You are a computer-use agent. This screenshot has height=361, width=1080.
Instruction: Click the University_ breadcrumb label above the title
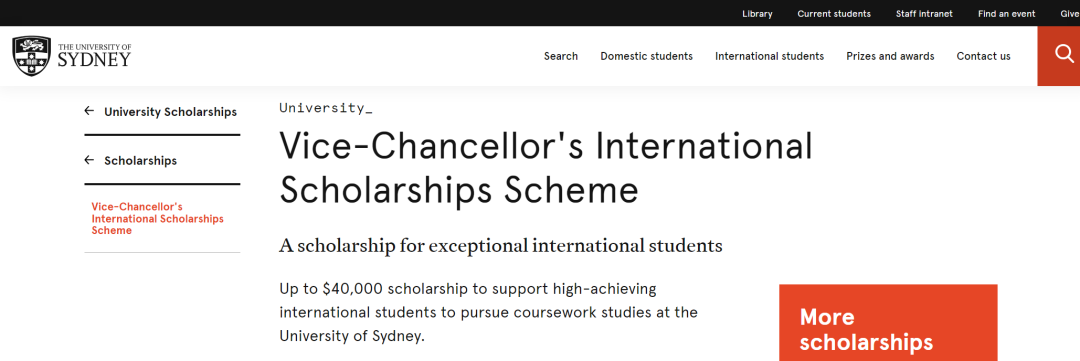point(326,107)
